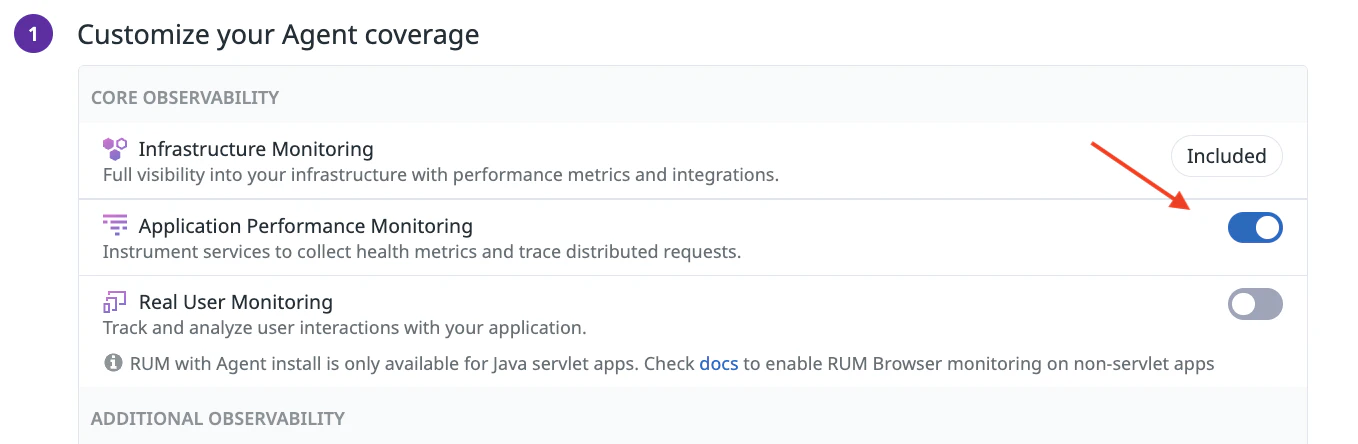Select the Real User Monitoring title
The height and width of the screenshot is (444, 1358).
point(236,302)
